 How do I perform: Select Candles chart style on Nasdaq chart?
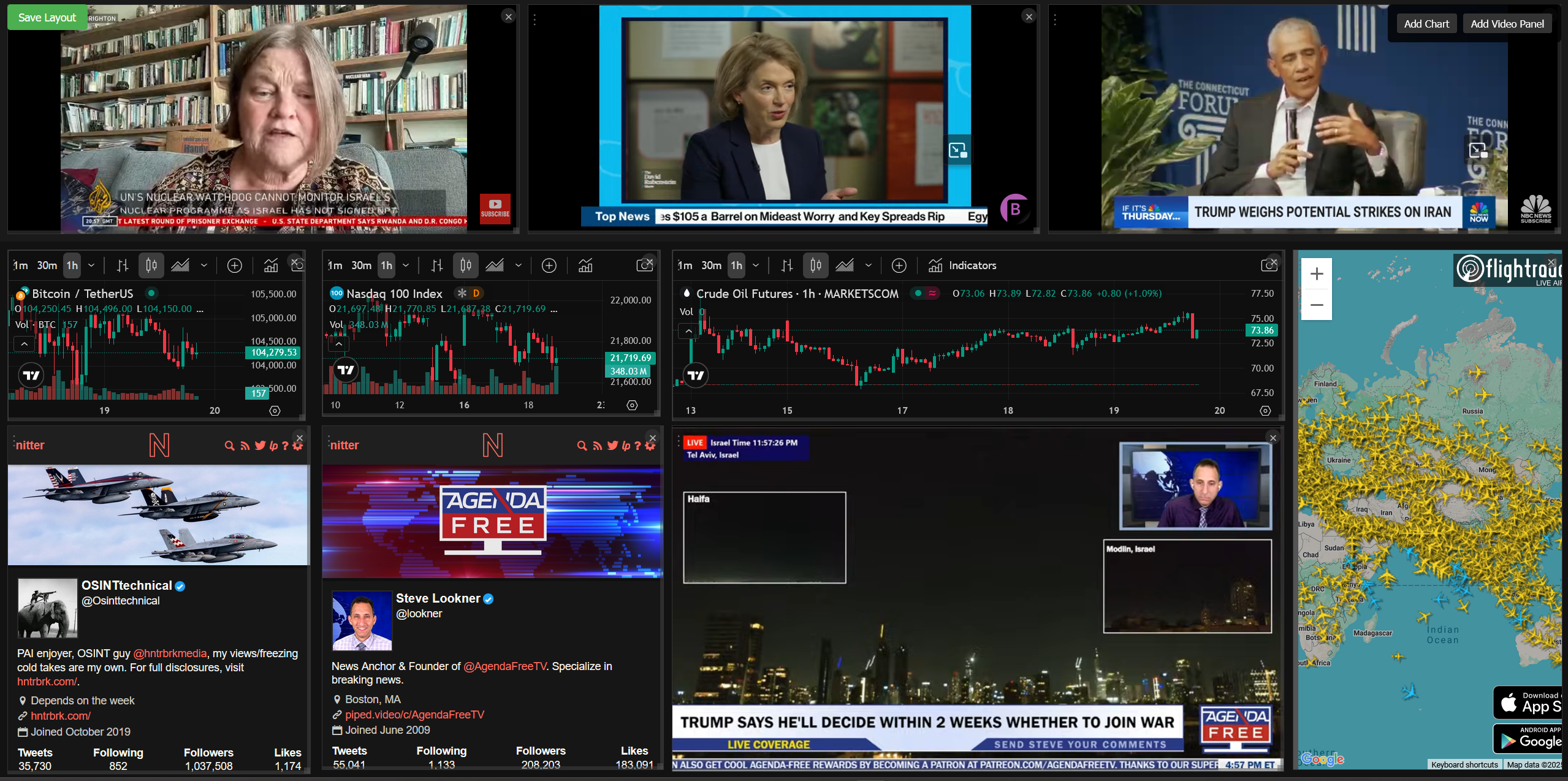[466, 265]
